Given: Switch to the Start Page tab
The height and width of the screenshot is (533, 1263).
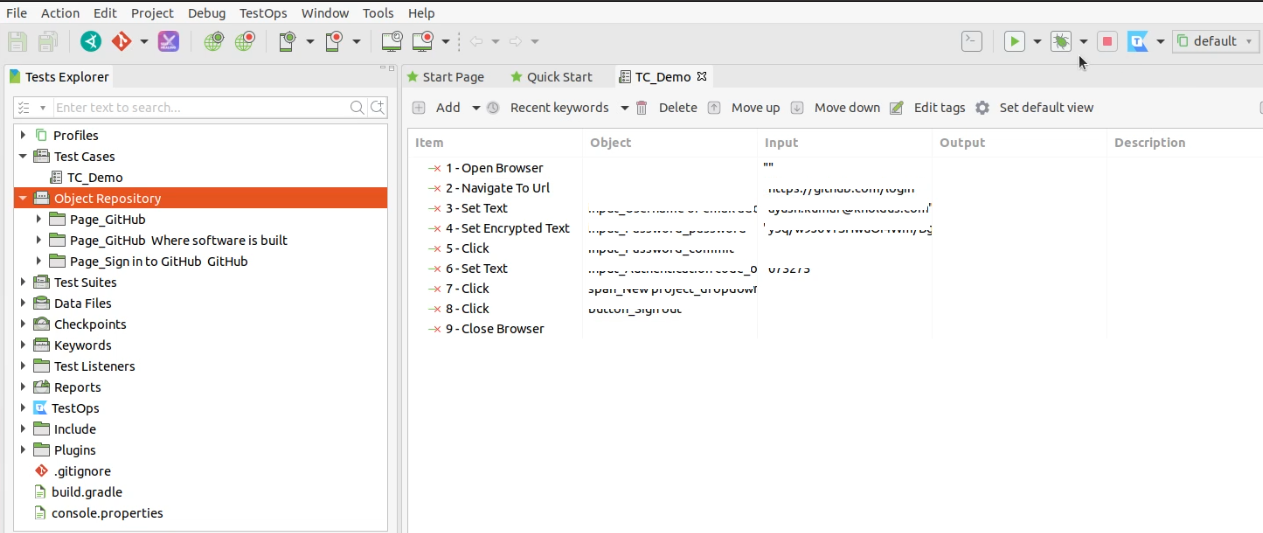Looking at the screenshot, I should [445, 77].
